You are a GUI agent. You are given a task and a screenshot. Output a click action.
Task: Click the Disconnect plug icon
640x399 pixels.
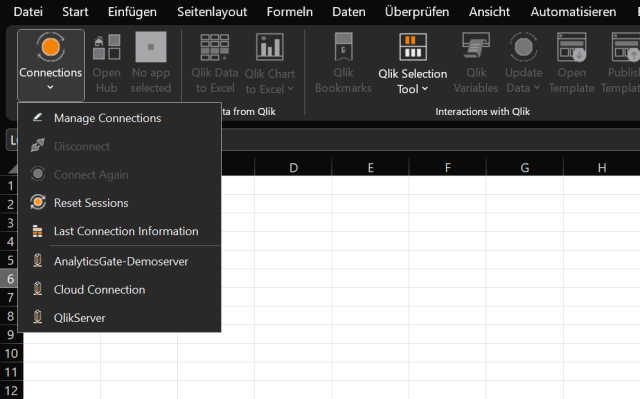[38, 145]
